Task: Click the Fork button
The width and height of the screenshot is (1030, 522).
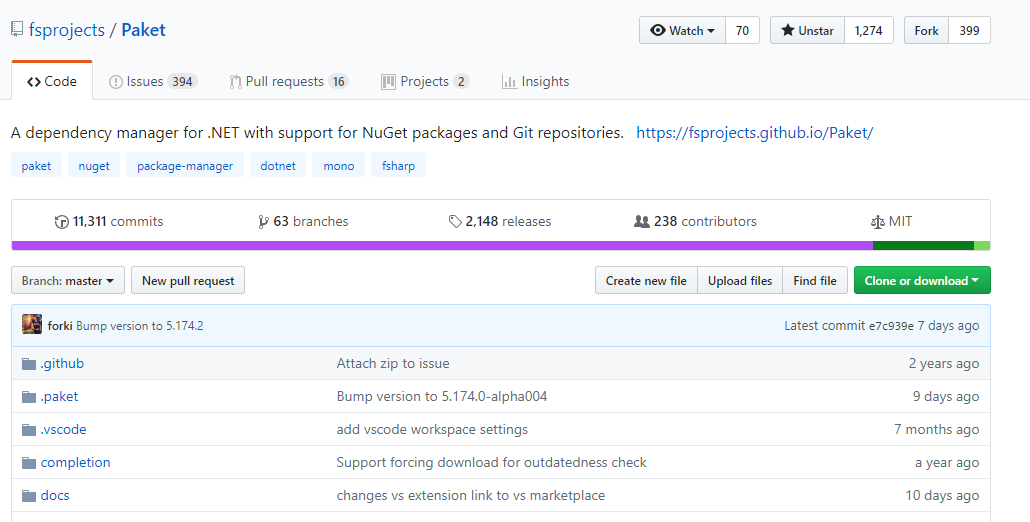Action: pyautogui.click(x=926, y=30)
